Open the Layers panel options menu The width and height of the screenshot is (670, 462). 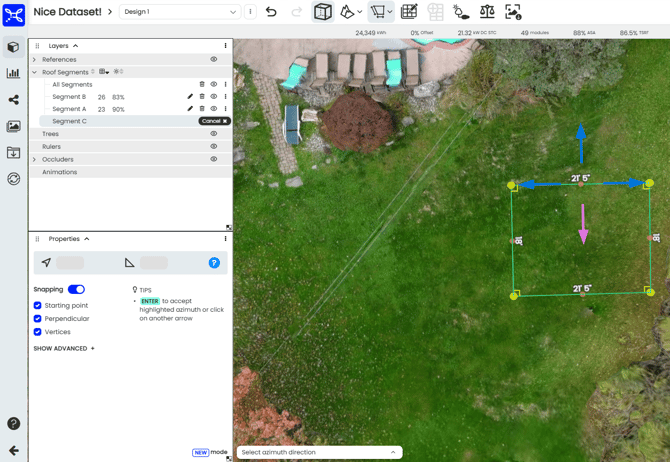(225, 46)
